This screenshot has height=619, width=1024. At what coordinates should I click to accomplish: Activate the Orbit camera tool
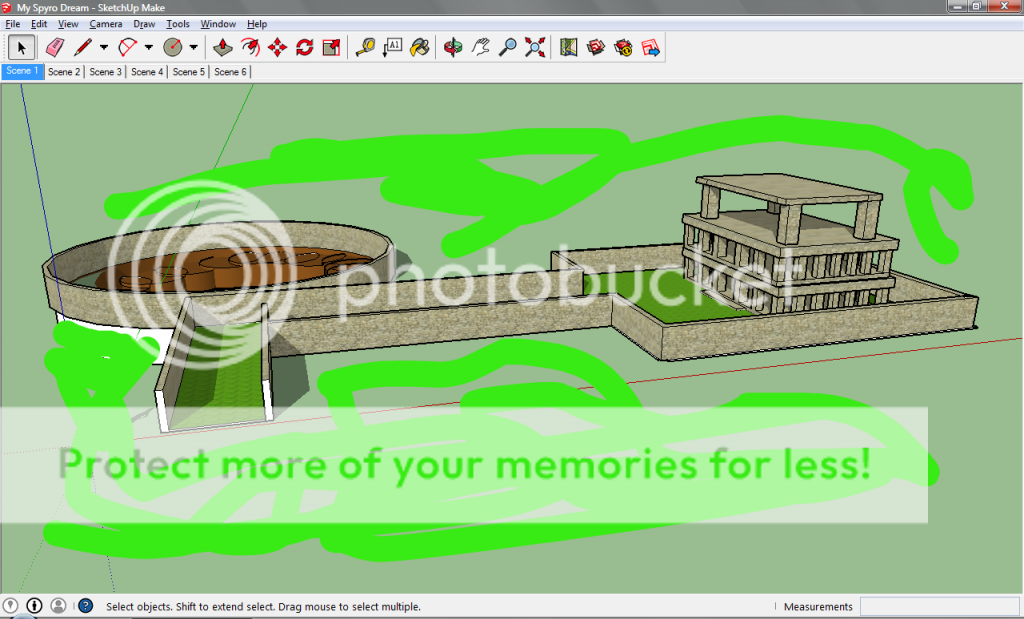point(453,47)
